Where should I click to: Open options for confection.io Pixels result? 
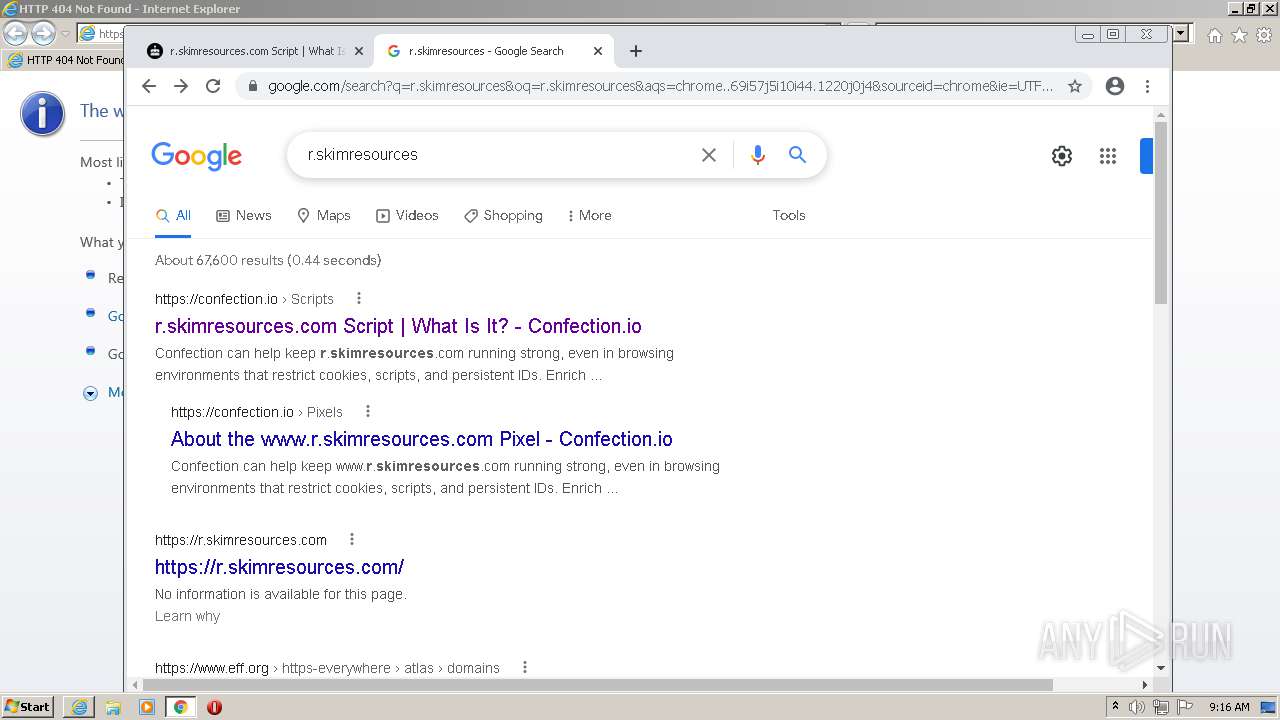[368, 411]
